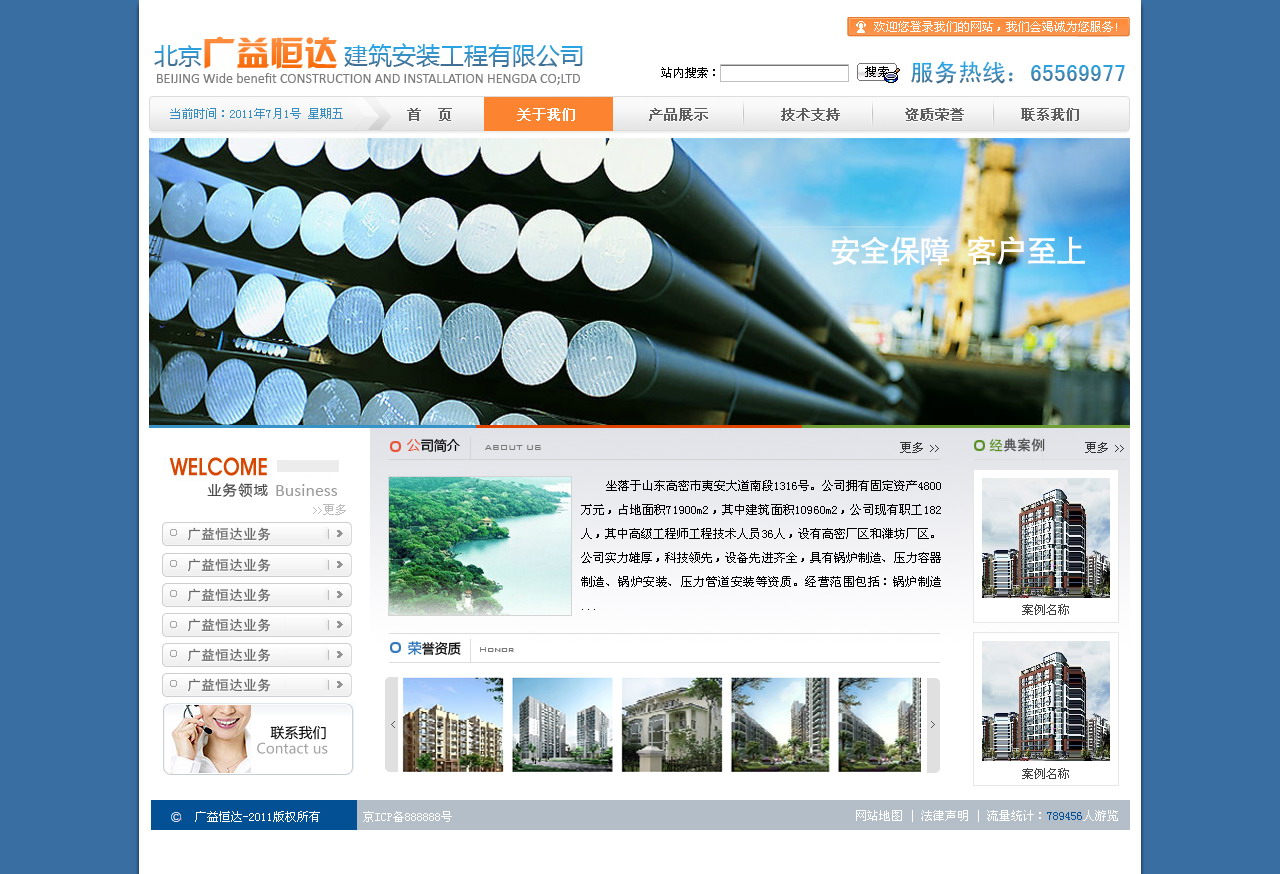The image size is (1280, 874).
Task: Open the first 广益恒达业务 sidebar link
Action: coord(257,534)
